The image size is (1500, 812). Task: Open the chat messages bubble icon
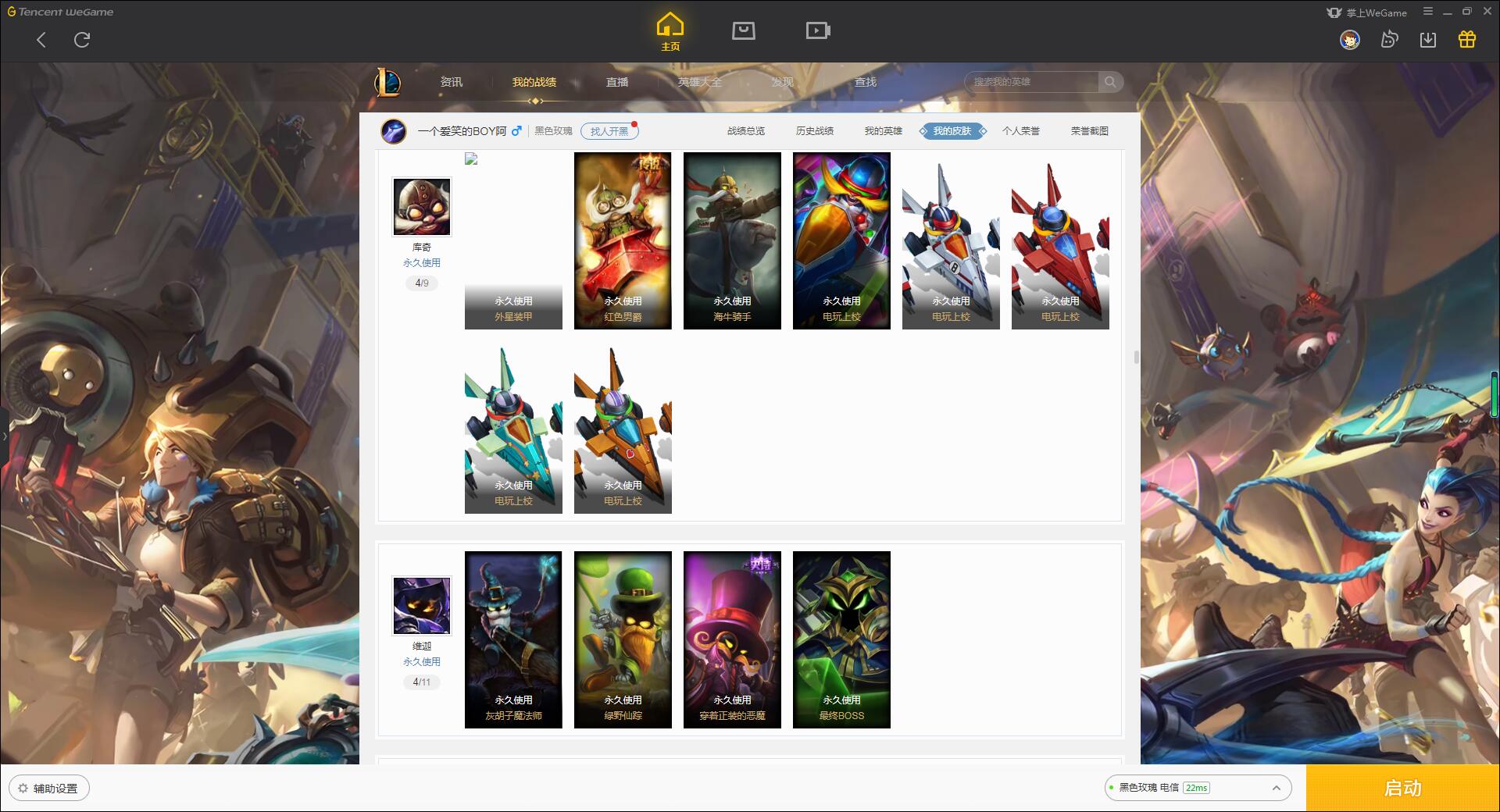tap(1389, 40)
